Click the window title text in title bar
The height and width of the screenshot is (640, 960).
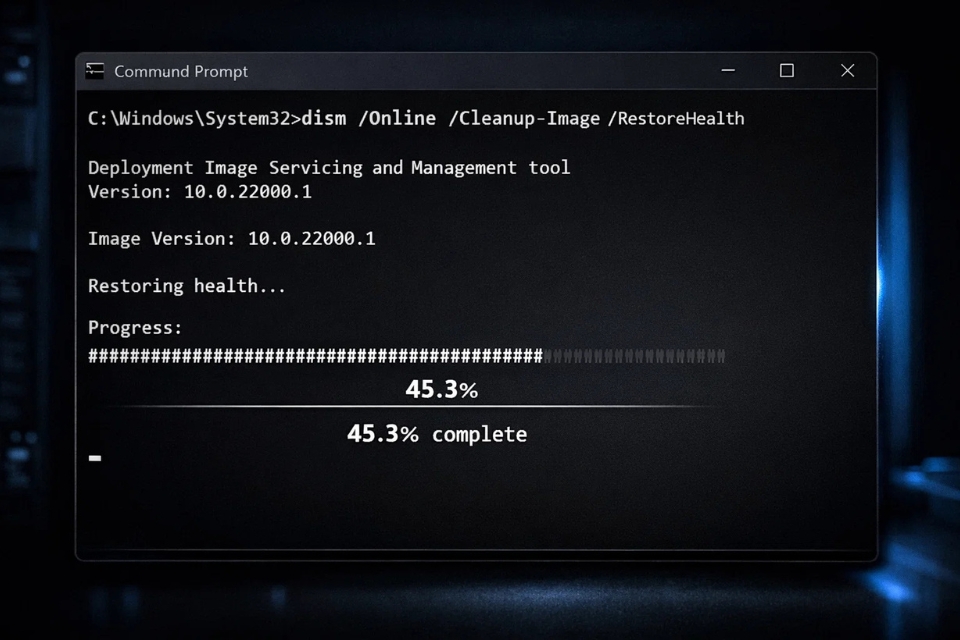pyautogui.click(x=181, y=72)
